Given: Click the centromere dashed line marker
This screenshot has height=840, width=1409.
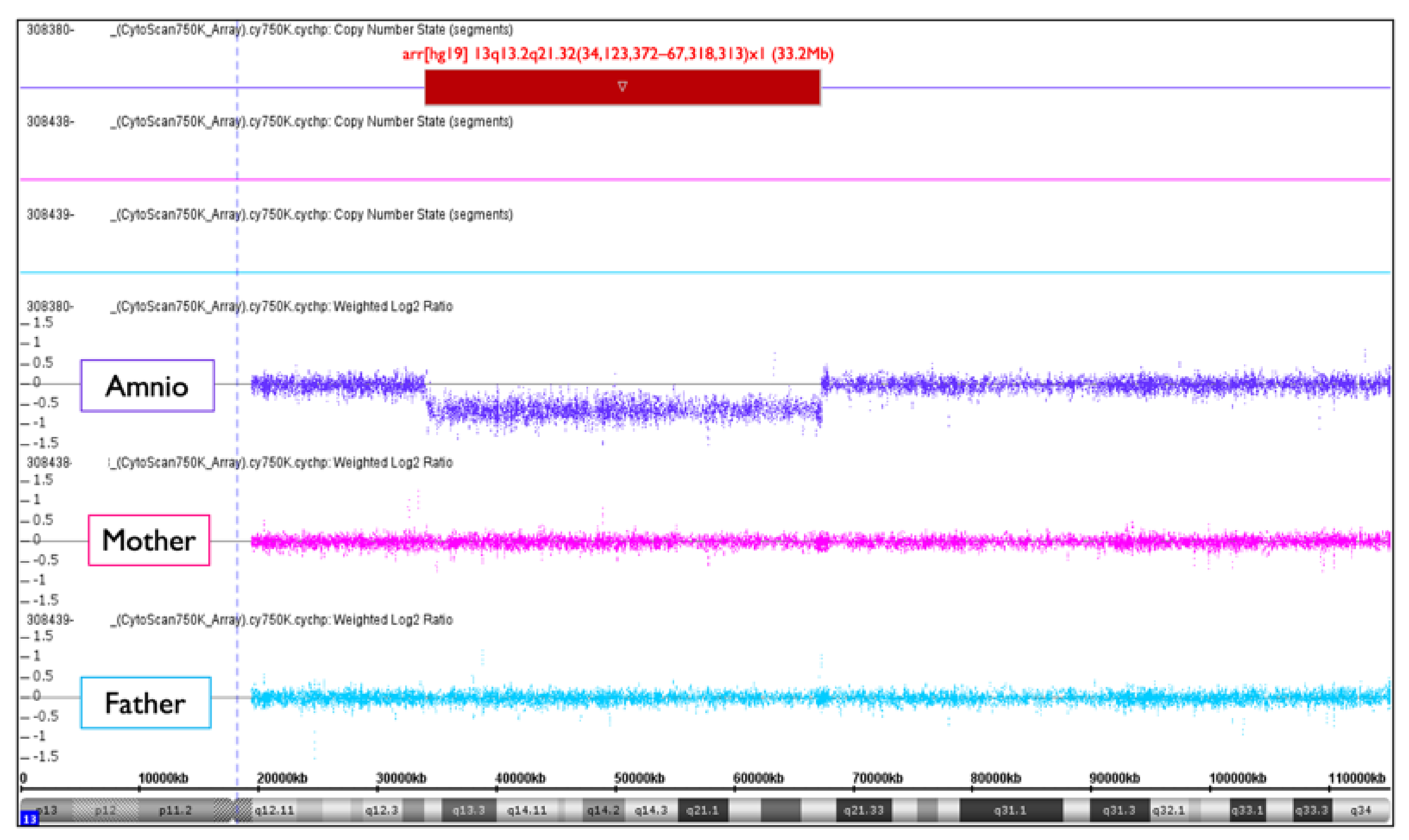Looking at the screenshot, I should click(x=237, y=396).
